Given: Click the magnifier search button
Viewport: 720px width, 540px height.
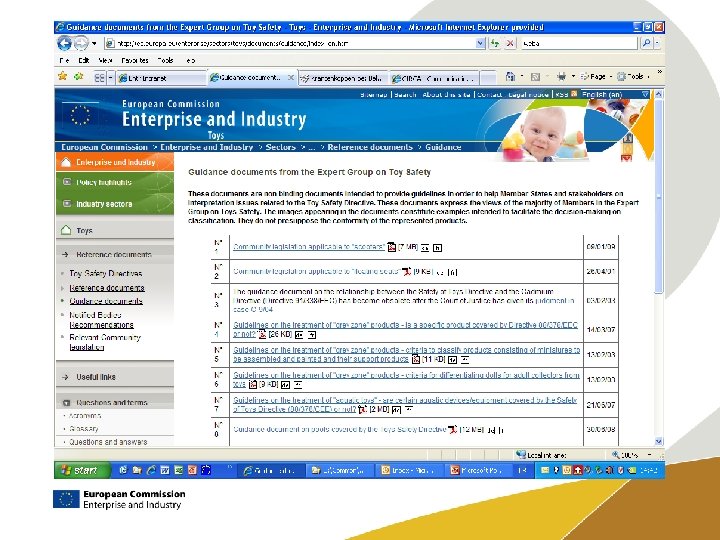Looking at the screenshot, I should point(646,44).
